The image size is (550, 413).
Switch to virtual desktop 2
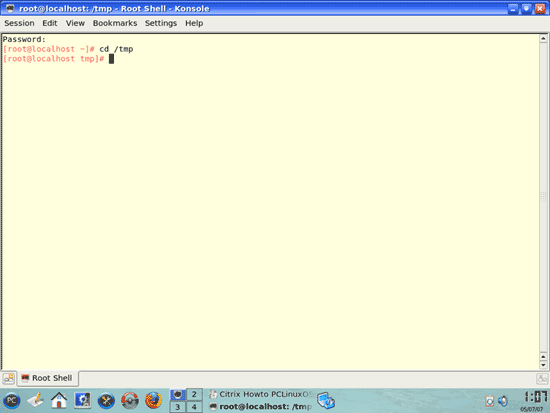point(194,394)
